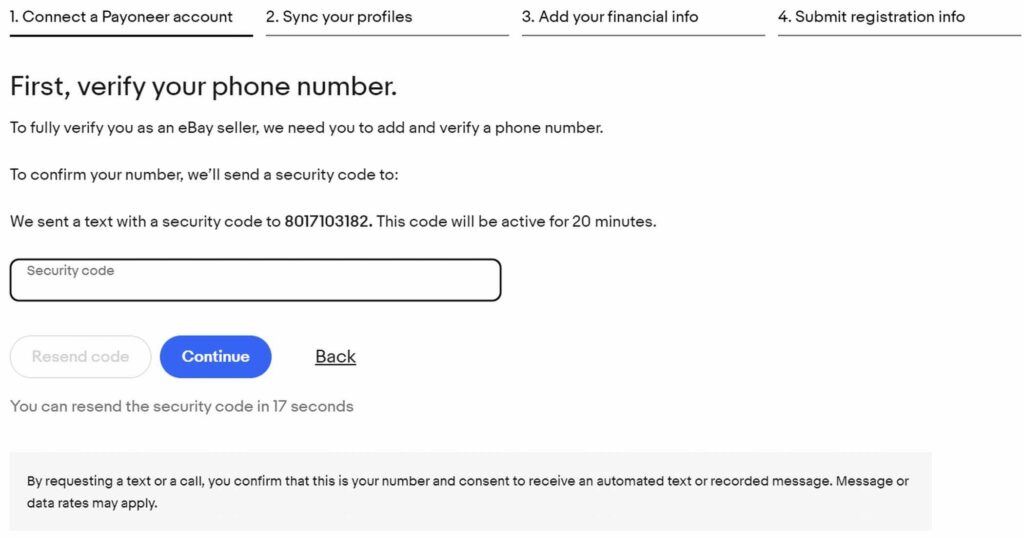Viewport: 1024px width, 538px height.
Task: Focus the Security code input field
Action: pos(255,284)
